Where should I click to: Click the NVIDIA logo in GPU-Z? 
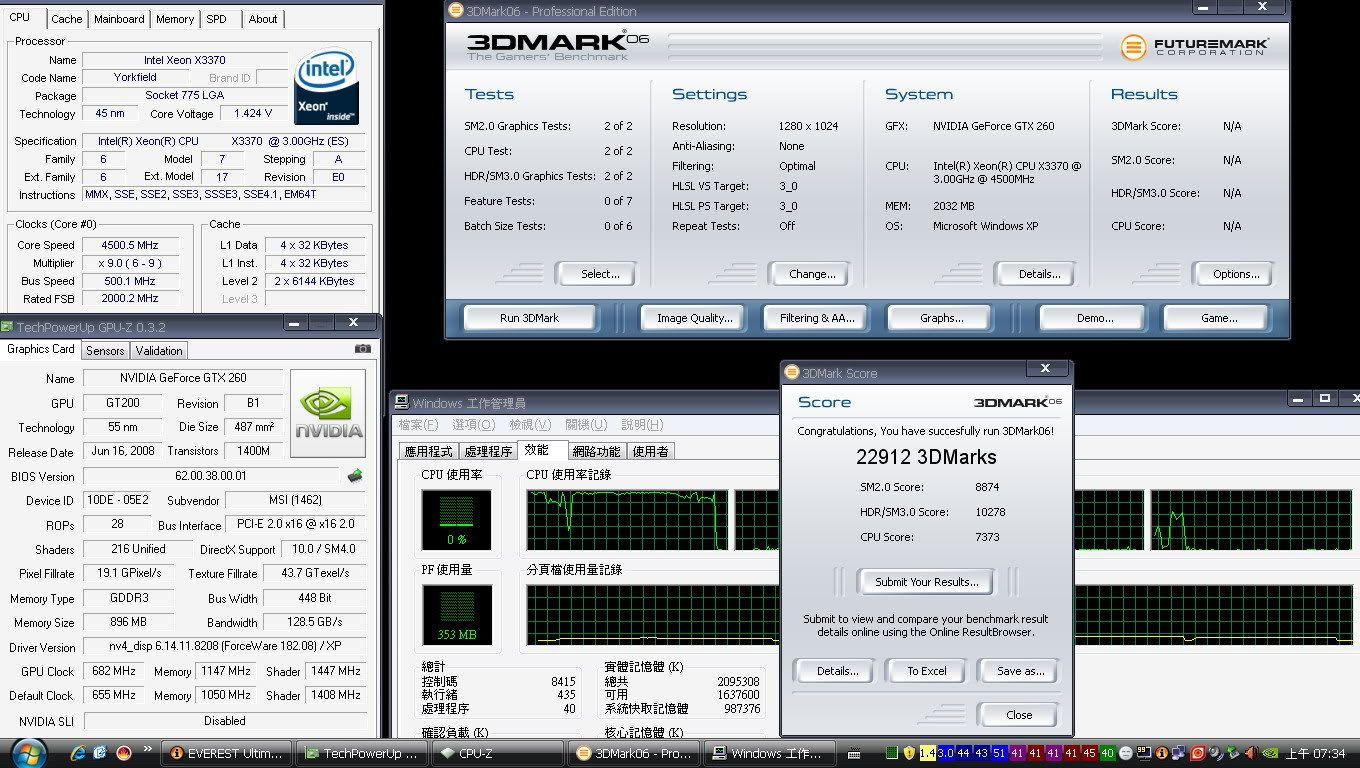pos(328,414)
